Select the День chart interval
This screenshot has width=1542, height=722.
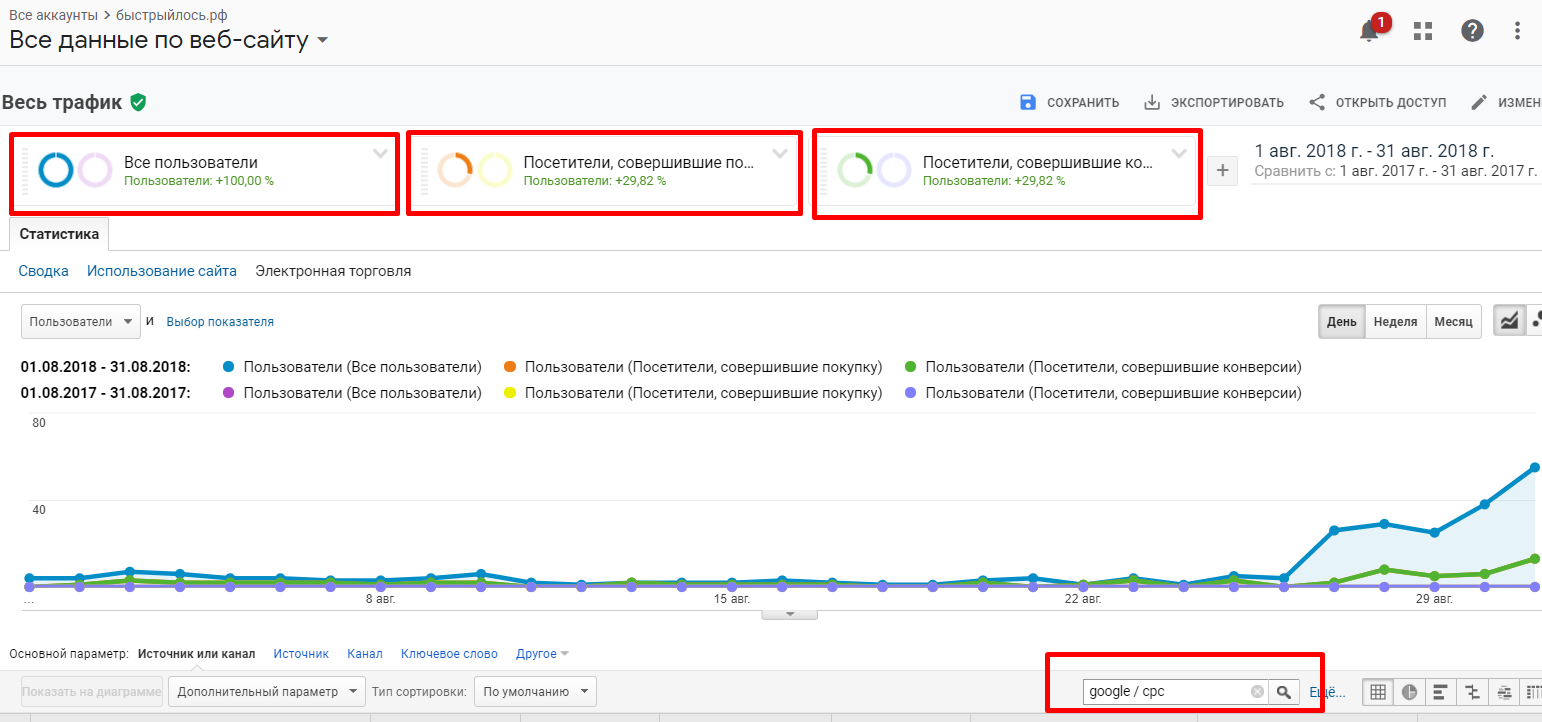[1341, 321]
